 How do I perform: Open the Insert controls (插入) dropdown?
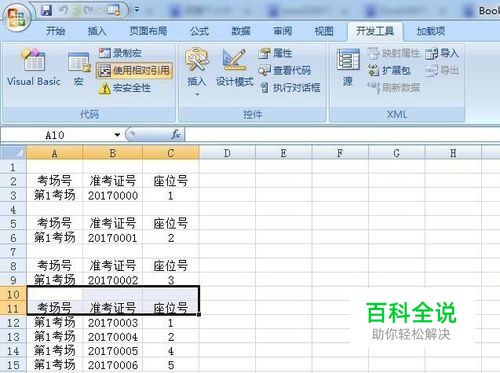197,71
